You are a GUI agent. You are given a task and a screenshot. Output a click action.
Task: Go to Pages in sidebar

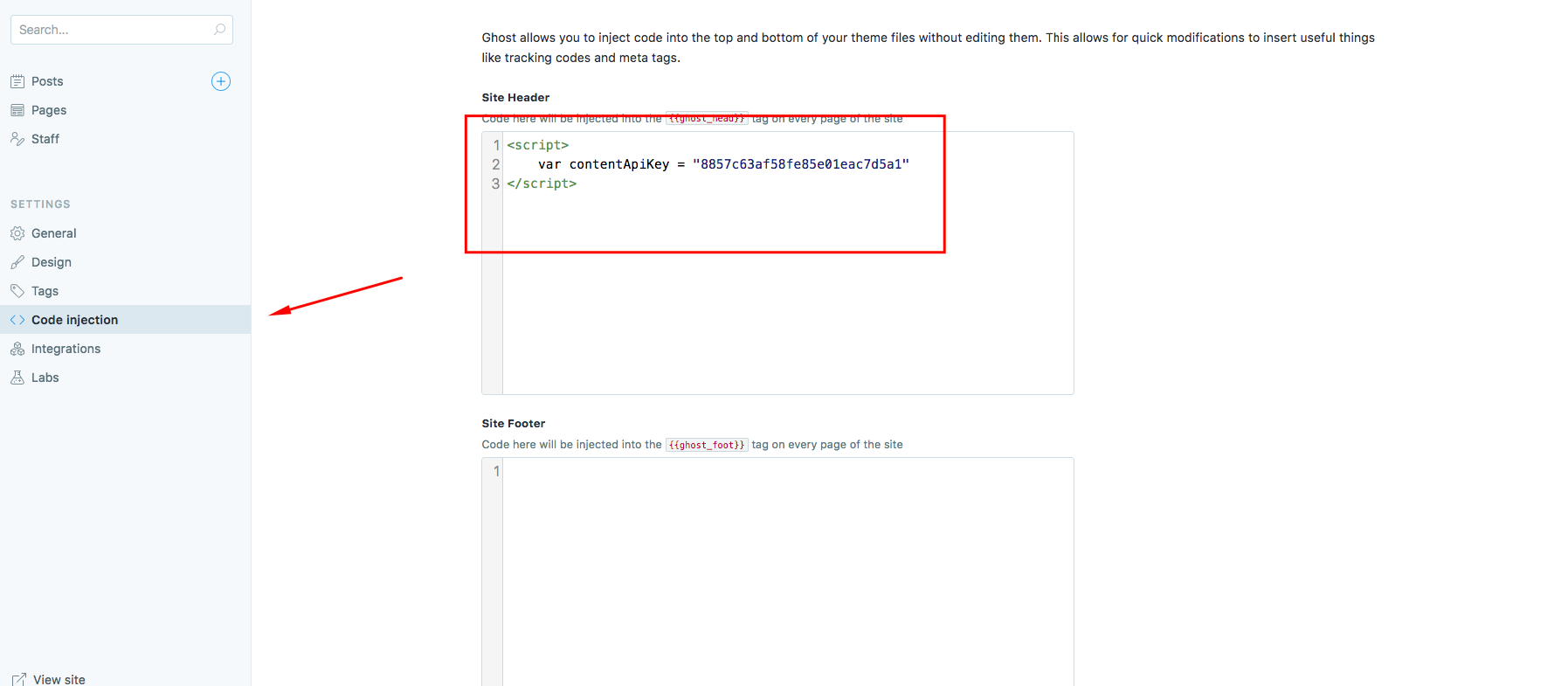pos(49,110)
